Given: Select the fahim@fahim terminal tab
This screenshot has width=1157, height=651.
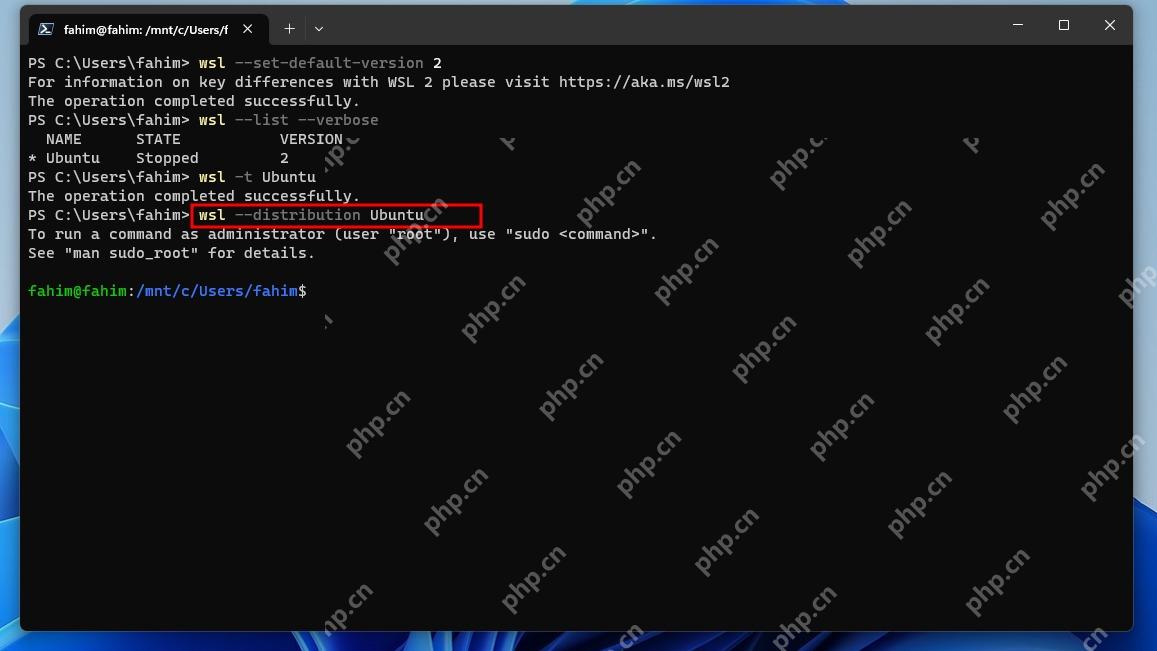Looking at the screenshot, I should 148,29.
